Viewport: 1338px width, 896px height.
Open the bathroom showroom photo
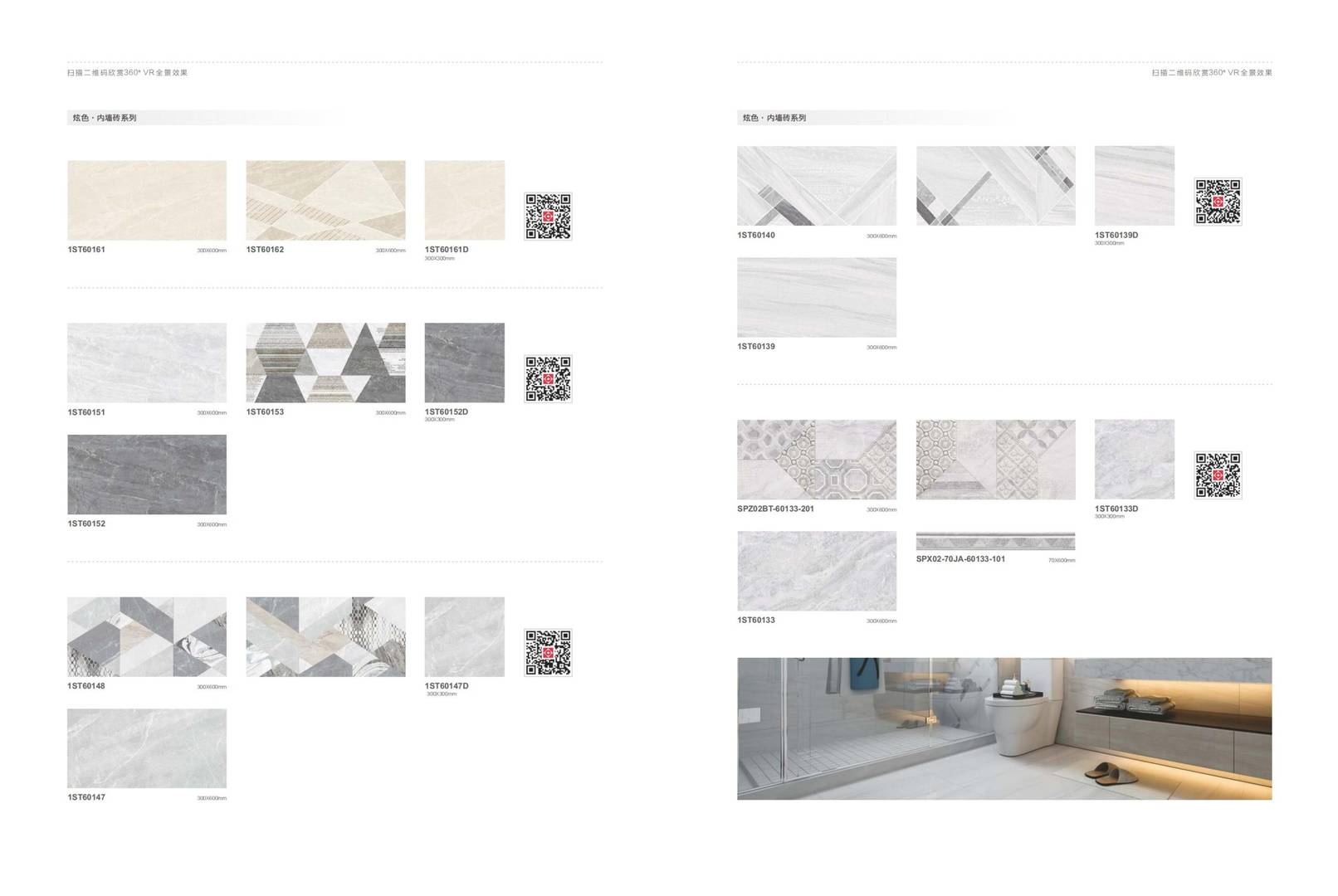click(x=1004, y=728)
